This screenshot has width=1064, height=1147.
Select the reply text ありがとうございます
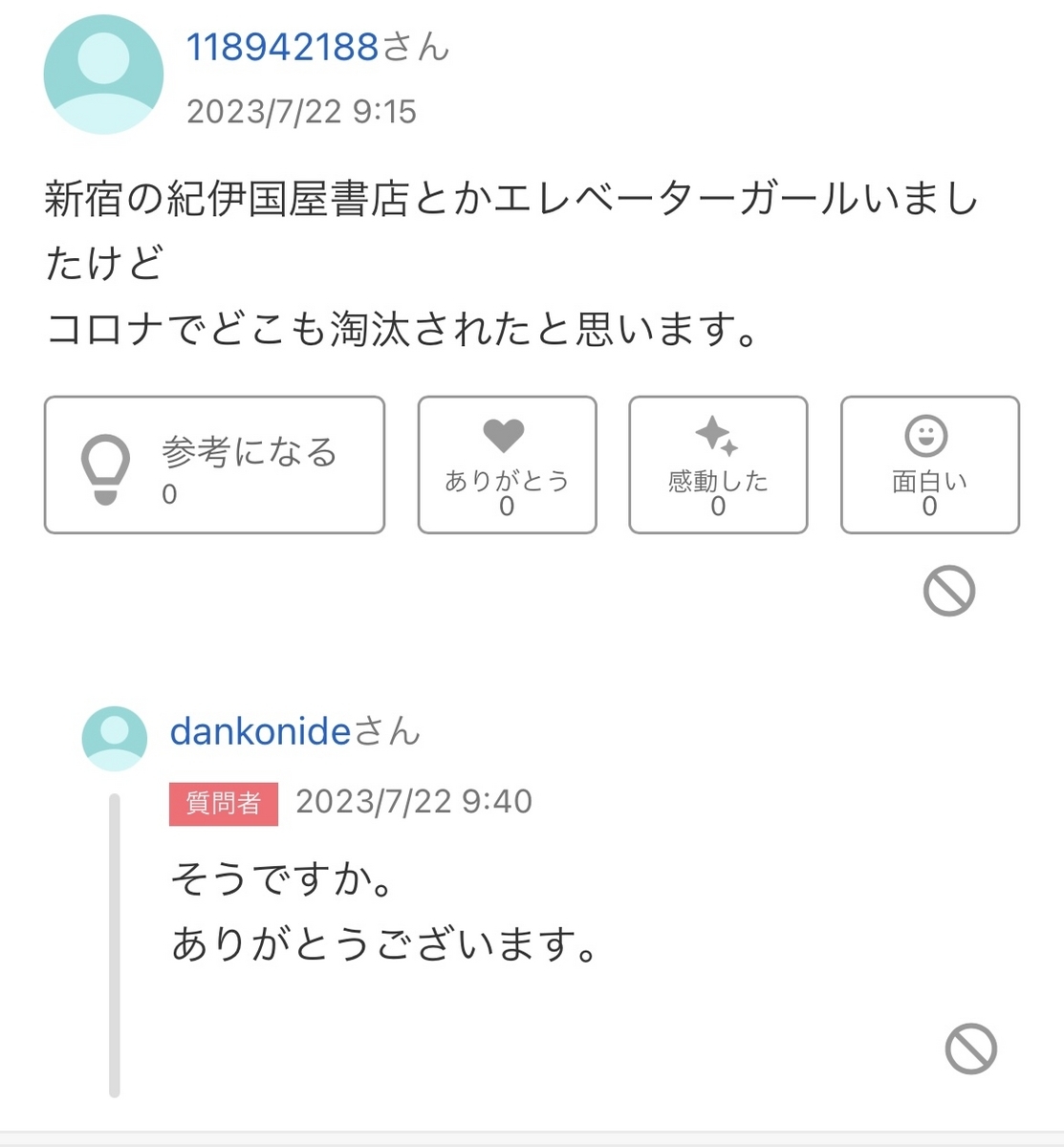tap(384, 944)
